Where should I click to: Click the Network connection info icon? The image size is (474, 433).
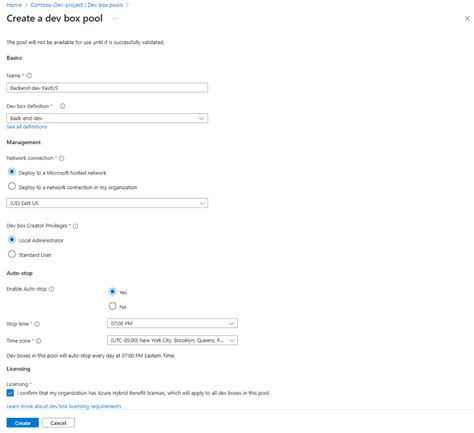(62, 158)
